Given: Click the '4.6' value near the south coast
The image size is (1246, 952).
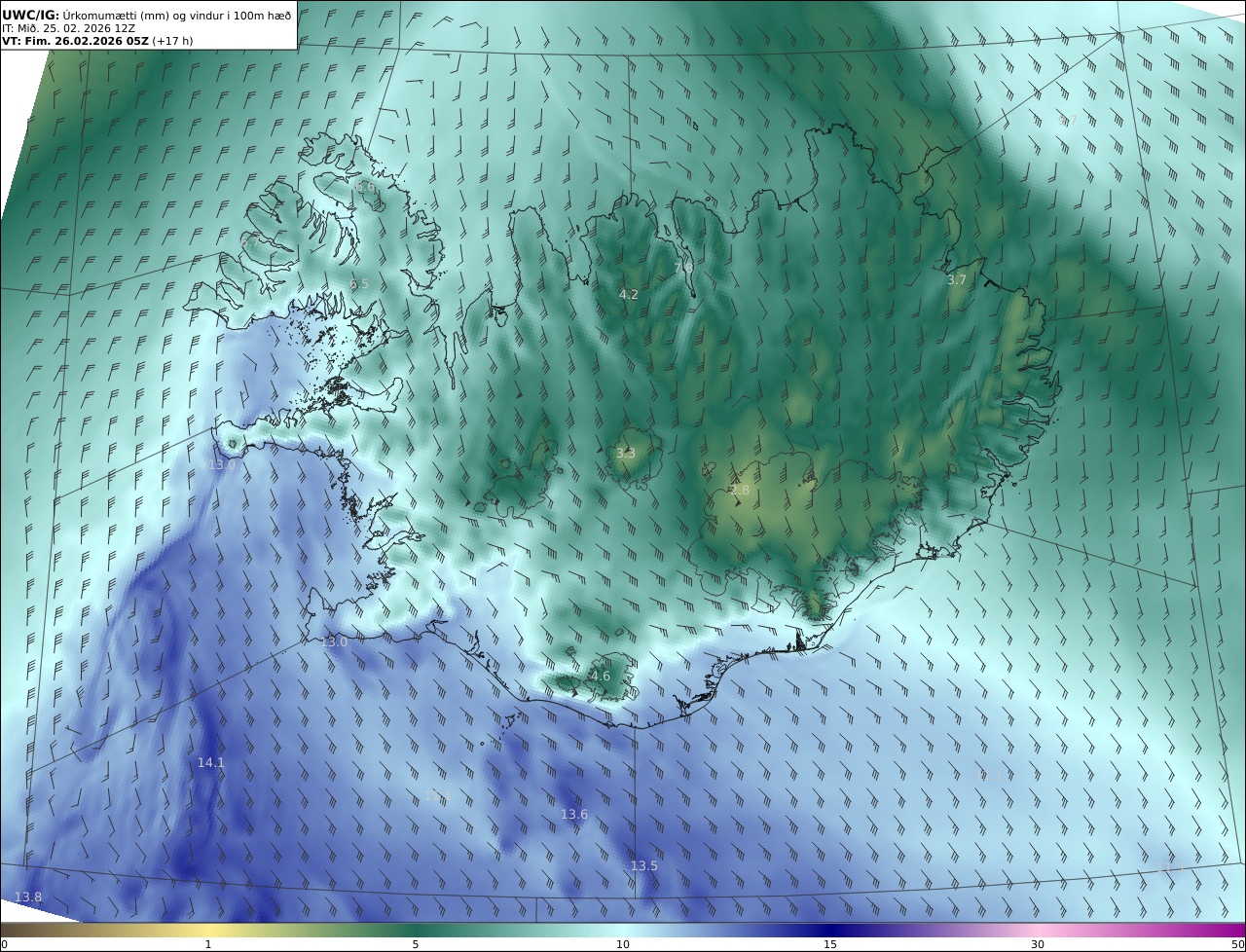Looking at the screenshot, I should [x=601, y=677].
